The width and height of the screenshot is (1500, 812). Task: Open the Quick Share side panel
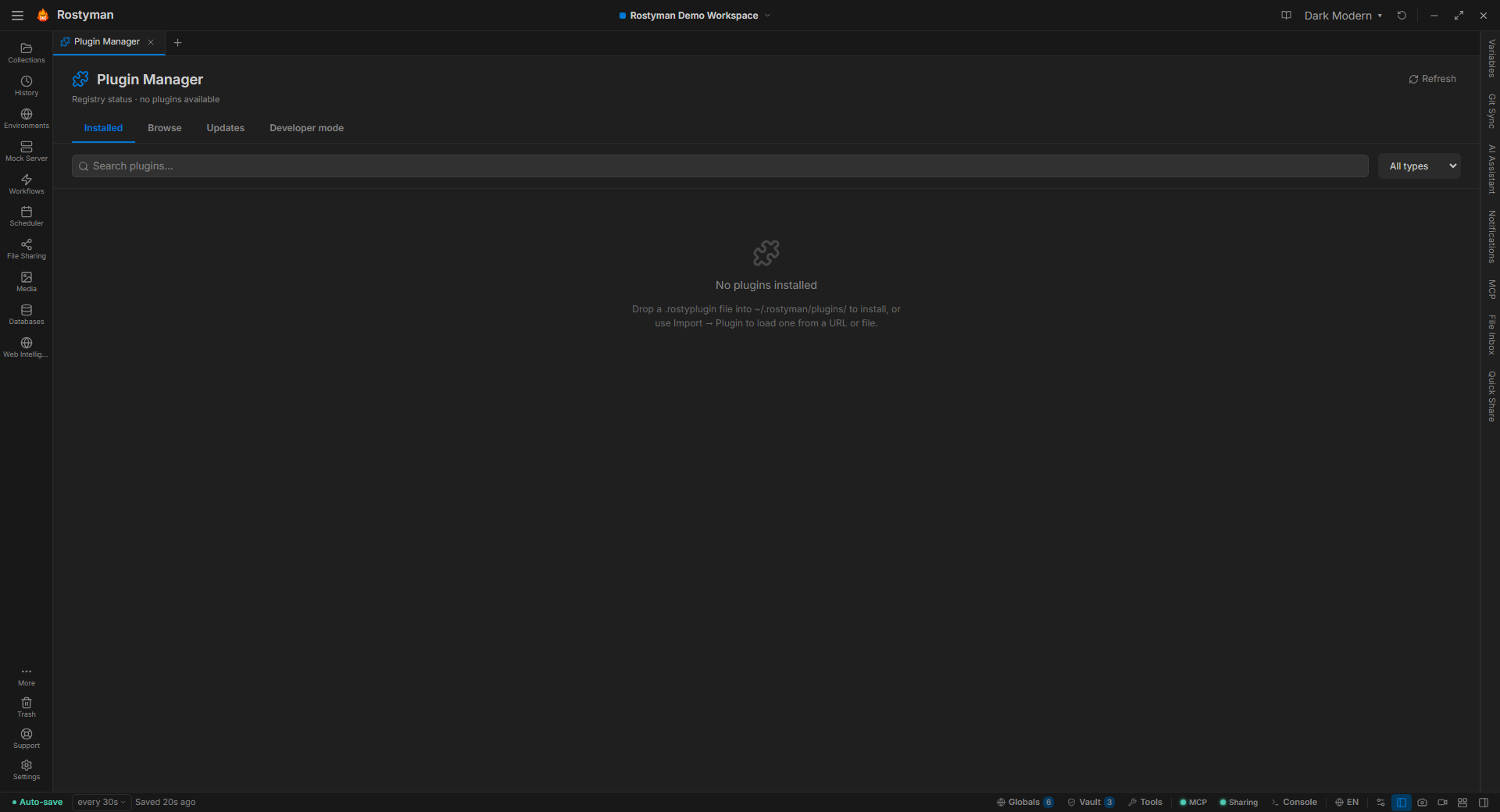pos(1491,396)
